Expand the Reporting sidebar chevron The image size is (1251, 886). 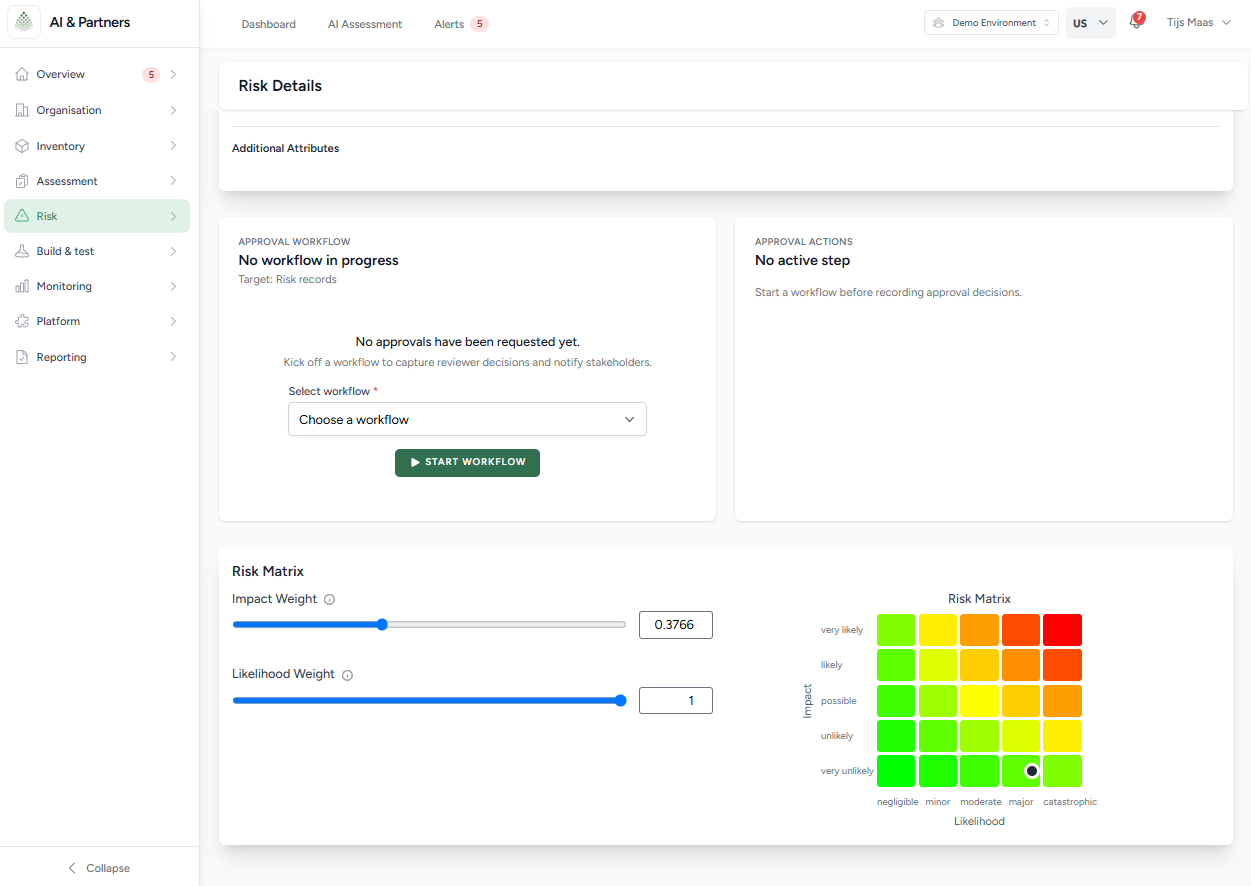tap(173, 357)
